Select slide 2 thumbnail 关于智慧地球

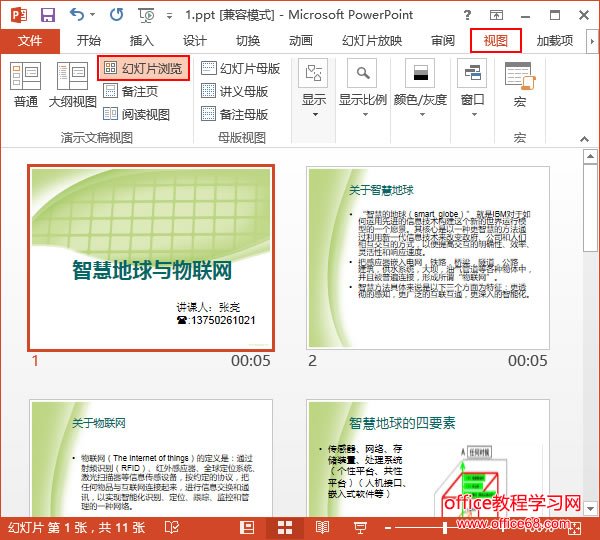pos(428,258)
